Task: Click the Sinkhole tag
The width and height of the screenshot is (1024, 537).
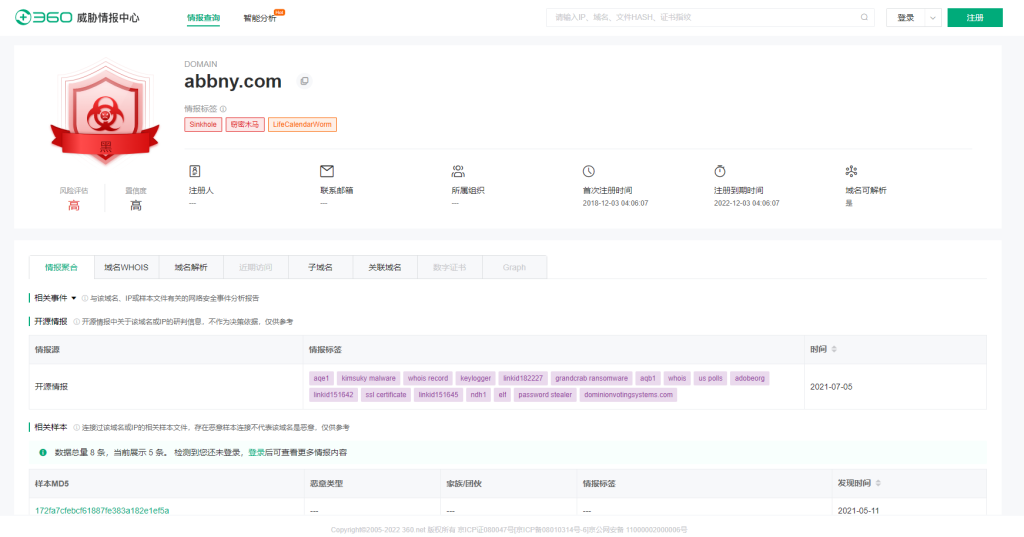Action: tap(203, 124)
